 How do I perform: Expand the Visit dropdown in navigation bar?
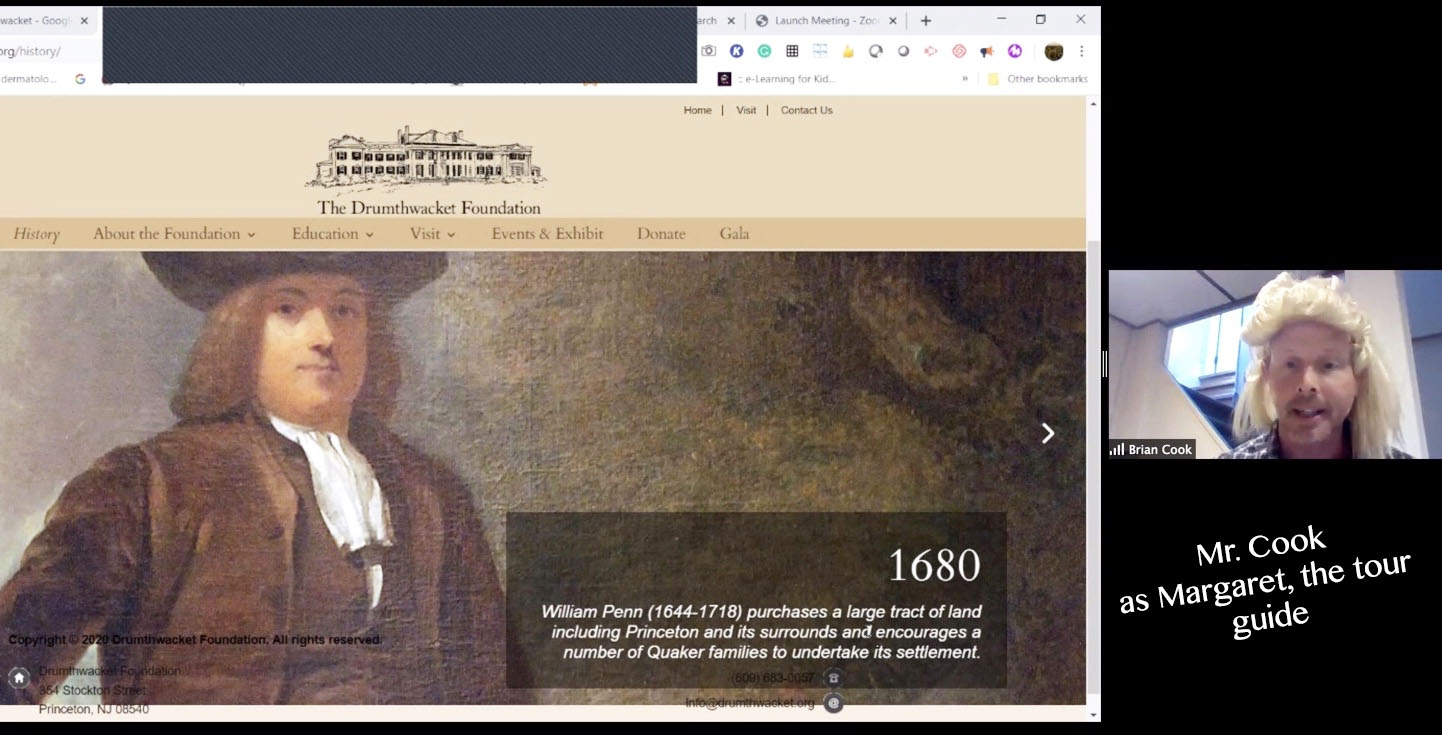pyautogui.click(x=432, y=234)
